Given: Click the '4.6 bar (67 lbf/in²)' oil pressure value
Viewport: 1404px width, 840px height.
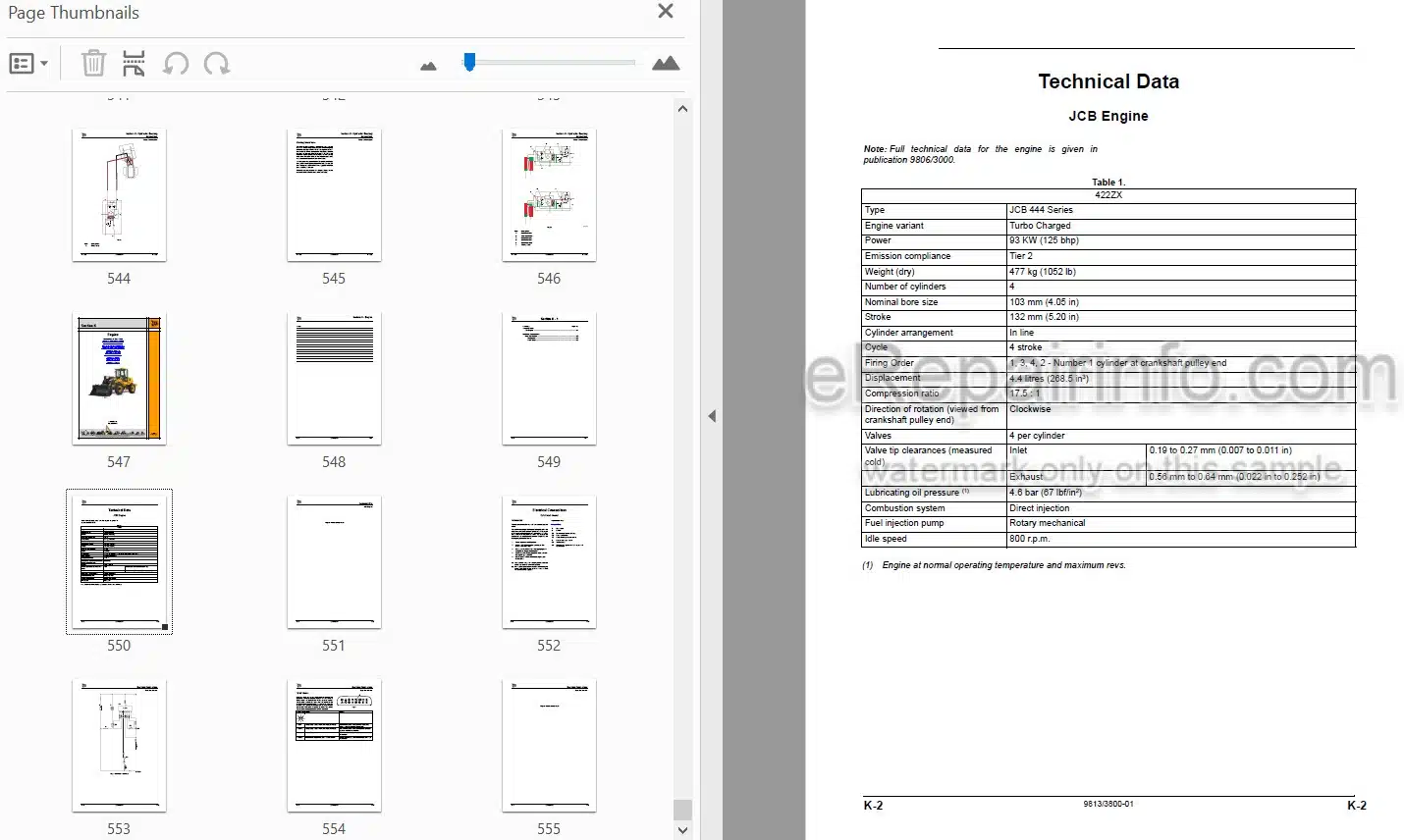Looking at the screenshot, I should 1046,493.
